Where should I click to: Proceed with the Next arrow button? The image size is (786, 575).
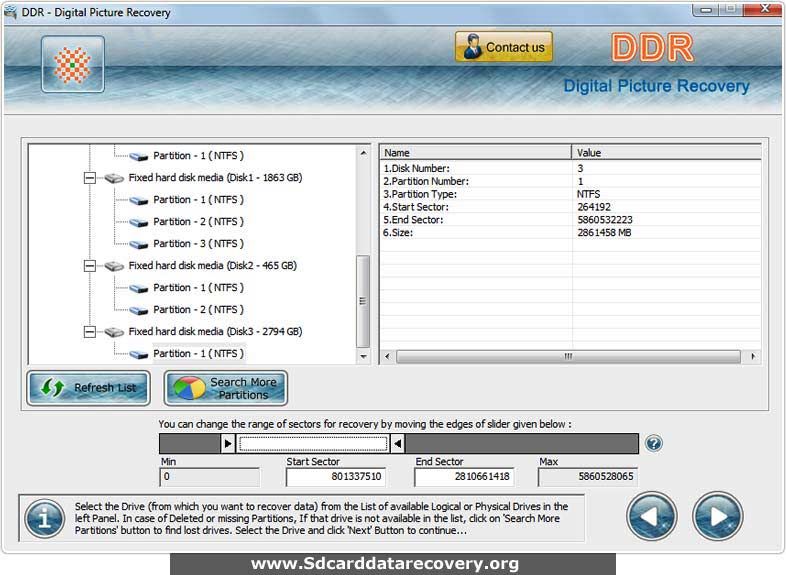pos(717,516)
